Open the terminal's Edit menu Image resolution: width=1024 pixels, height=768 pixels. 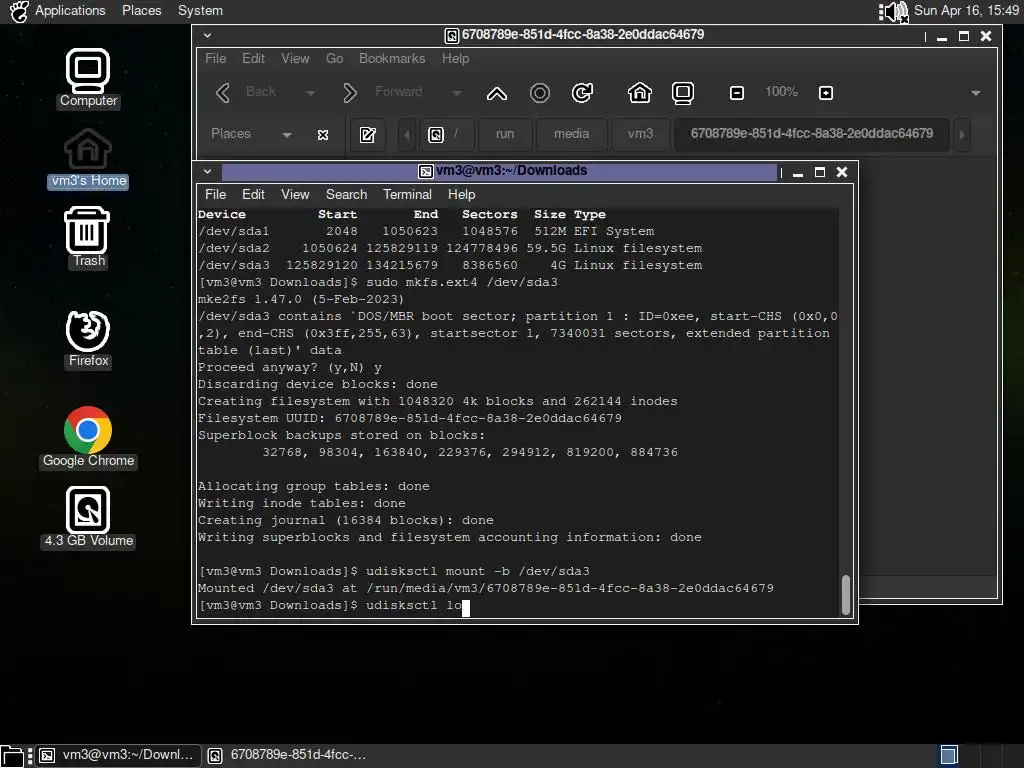click(x=253, y=195)
